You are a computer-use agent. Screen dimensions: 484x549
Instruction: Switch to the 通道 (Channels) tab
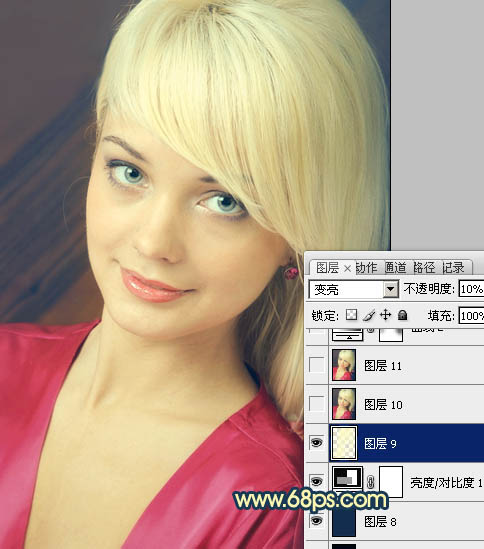pyautogui.click(x=396, y=268)
